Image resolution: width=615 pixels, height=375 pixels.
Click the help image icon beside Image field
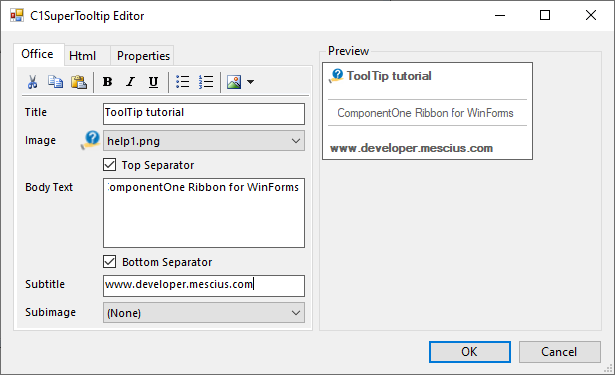tap(91, 140)
